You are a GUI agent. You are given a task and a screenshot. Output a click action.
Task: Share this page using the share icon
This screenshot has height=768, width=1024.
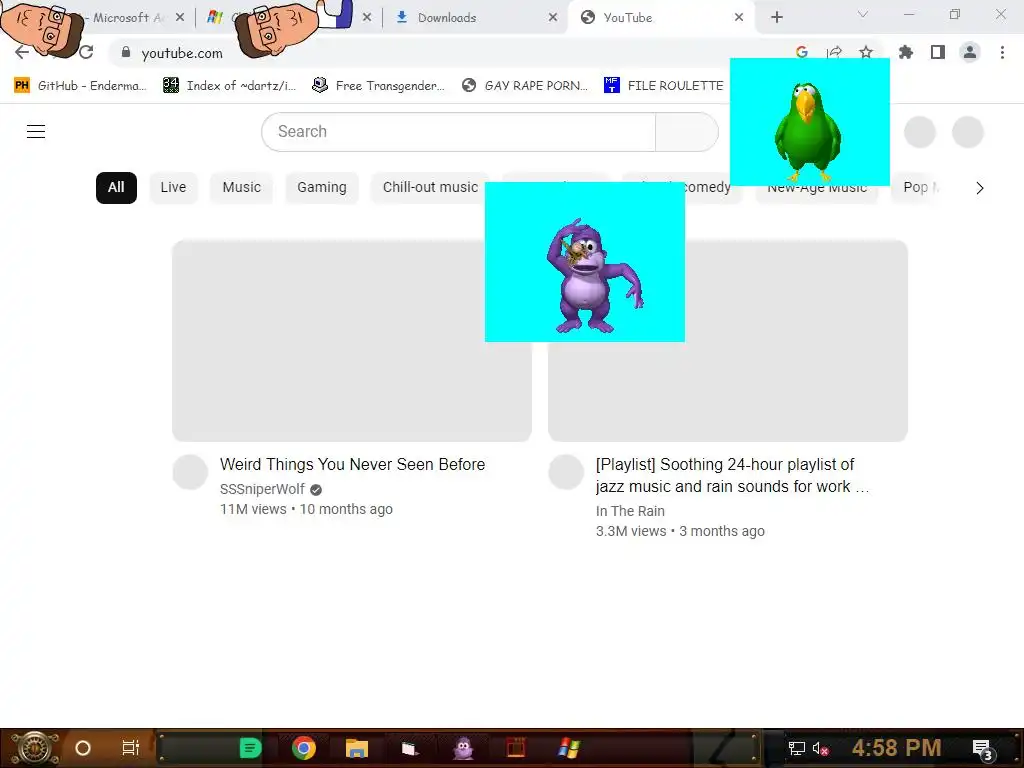pyautogui.click(x=834, y=52)
